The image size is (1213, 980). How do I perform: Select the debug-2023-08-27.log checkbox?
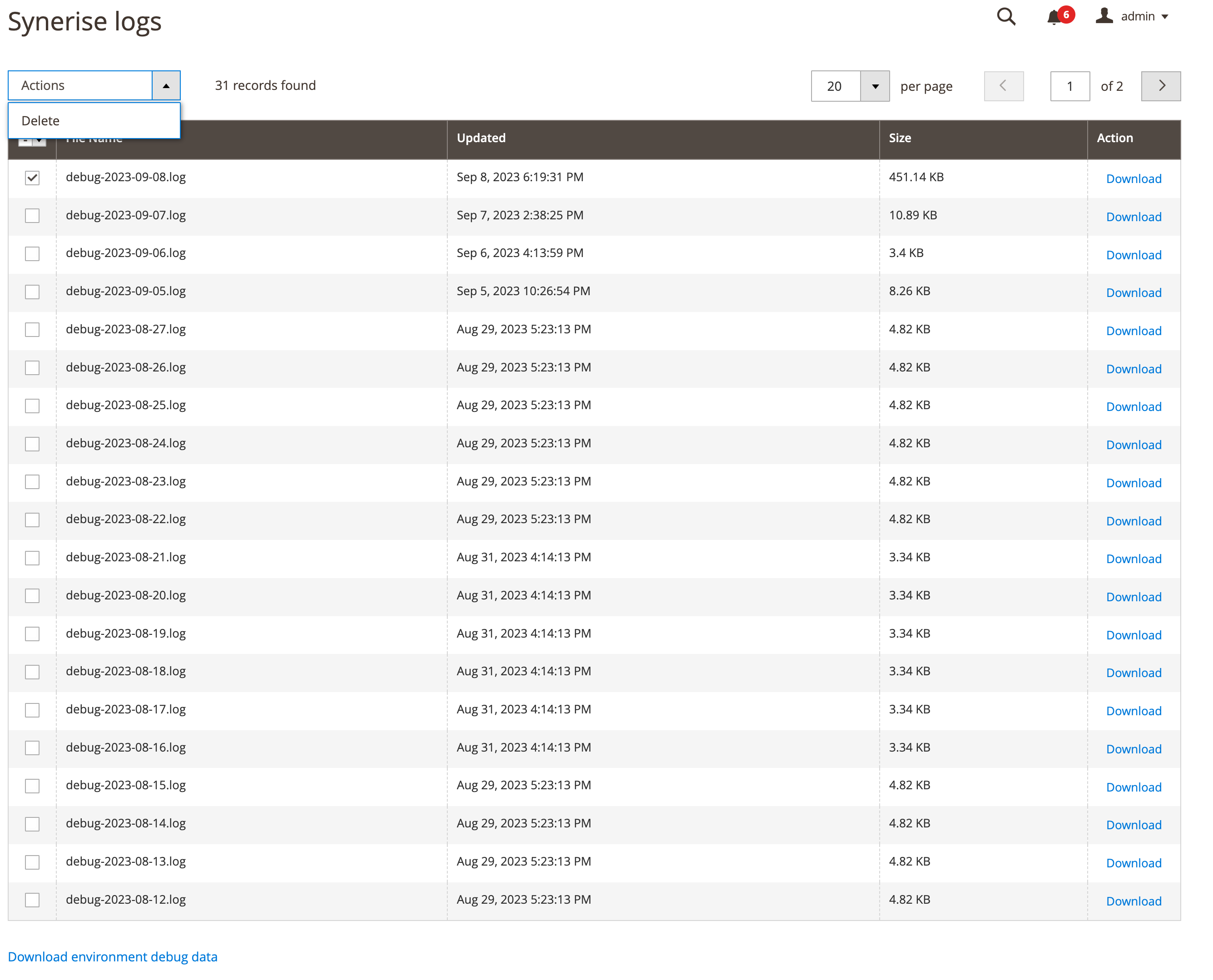[x=32, y=330]
